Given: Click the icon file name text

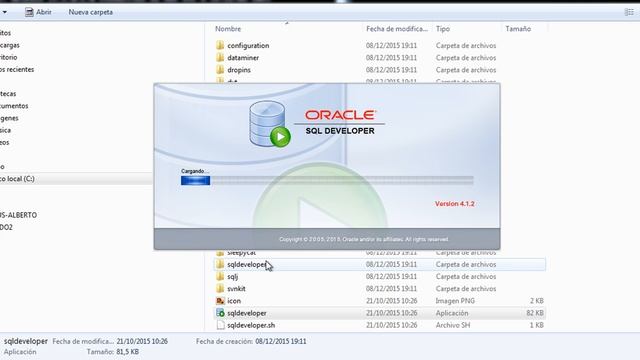Looking at the screenshot, I should 234,301.
